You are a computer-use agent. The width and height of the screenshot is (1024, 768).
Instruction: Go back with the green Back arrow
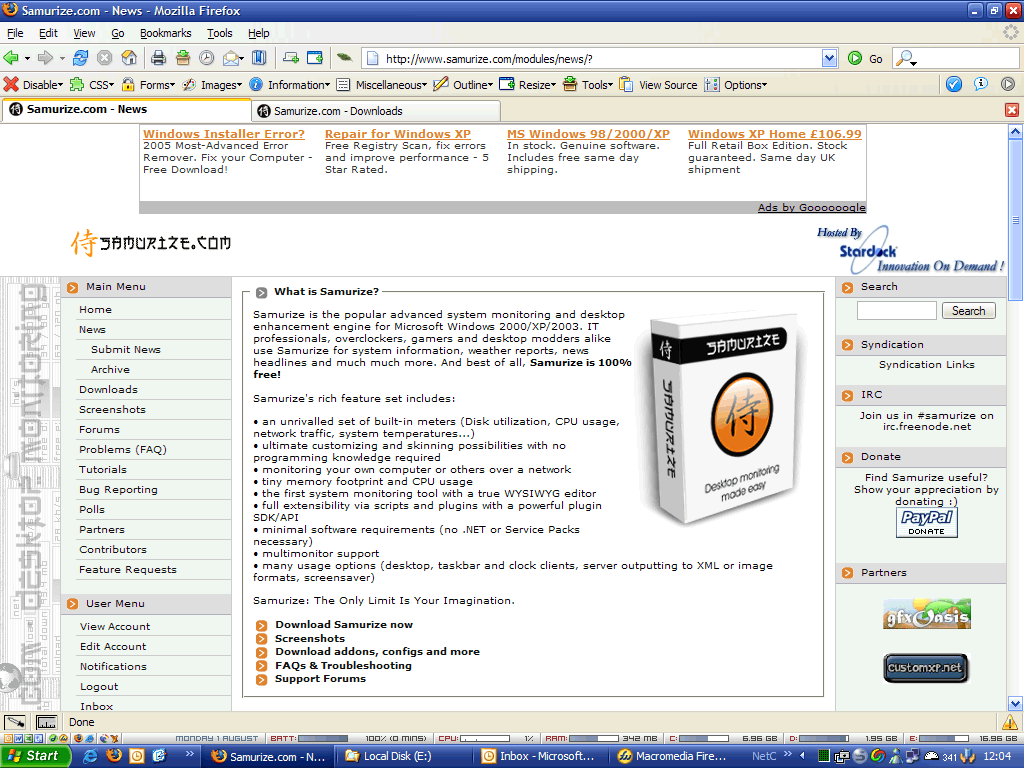pyautogui.click(x=11, y=58)
